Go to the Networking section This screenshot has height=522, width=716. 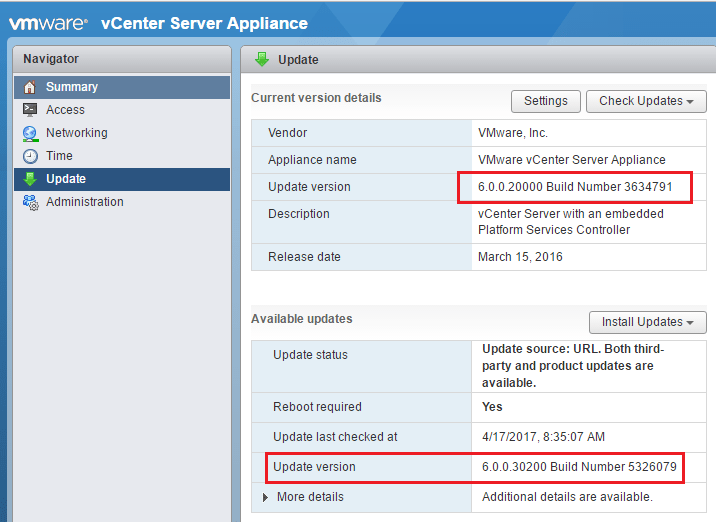(76, 133)
